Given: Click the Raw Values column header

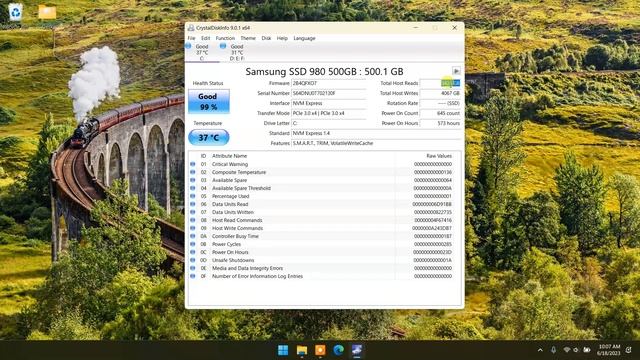Looking at the screenshot, I should (439, 156).
